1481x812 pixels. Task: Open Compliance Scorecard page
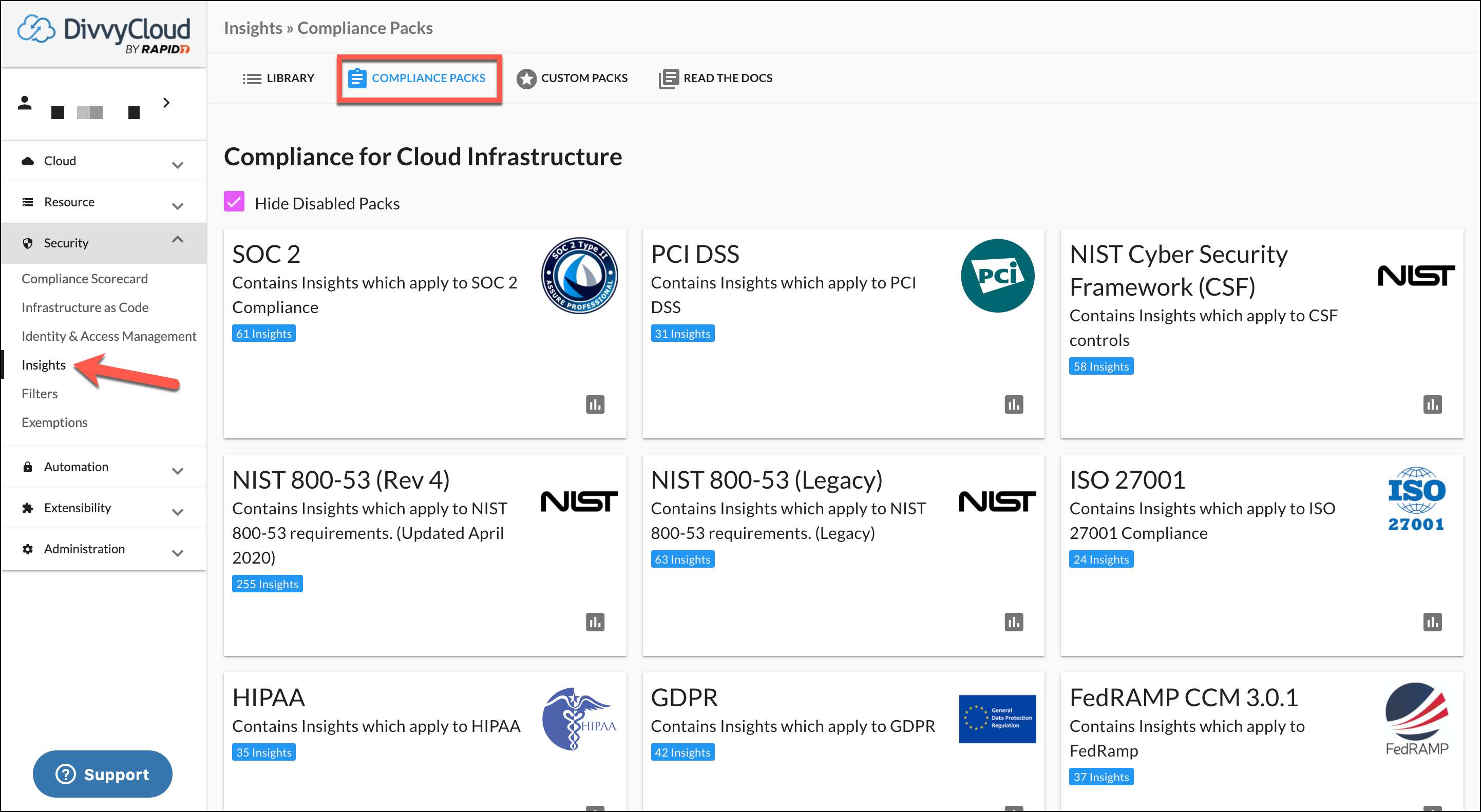click(x=85, y=279)
